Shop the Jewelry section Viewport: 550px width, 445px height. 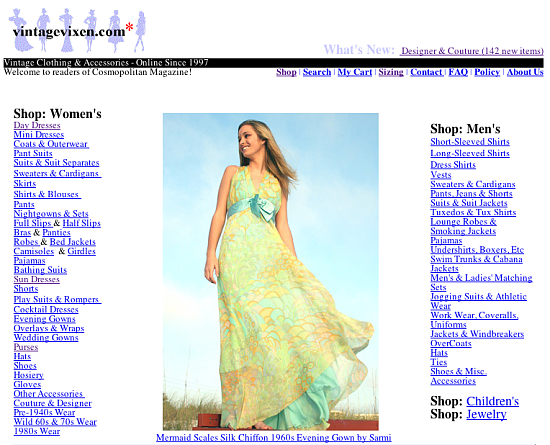tap(486, 414)
